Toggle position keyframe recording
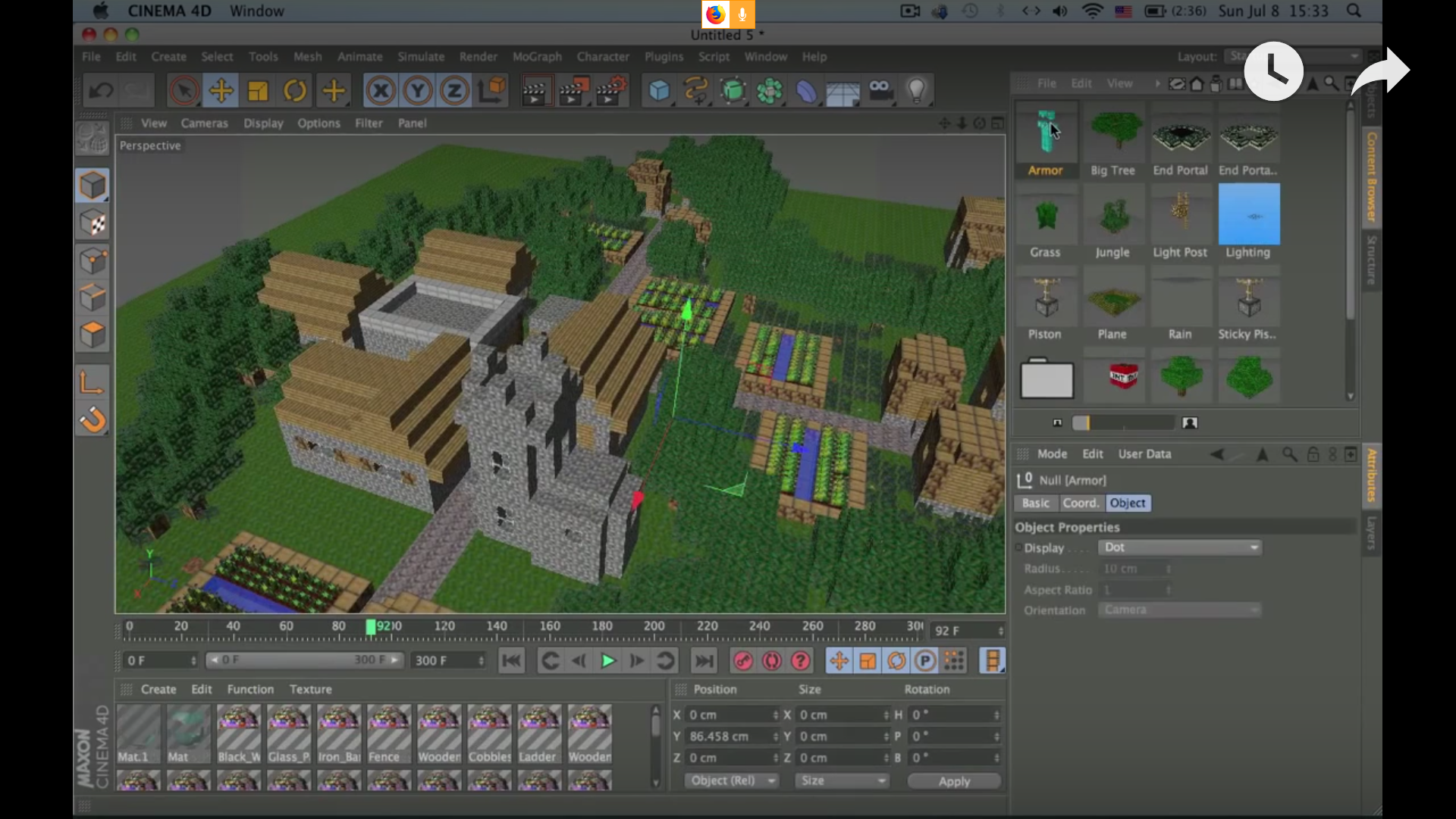This screenshot has height=819, width=1456. [839, 661]
